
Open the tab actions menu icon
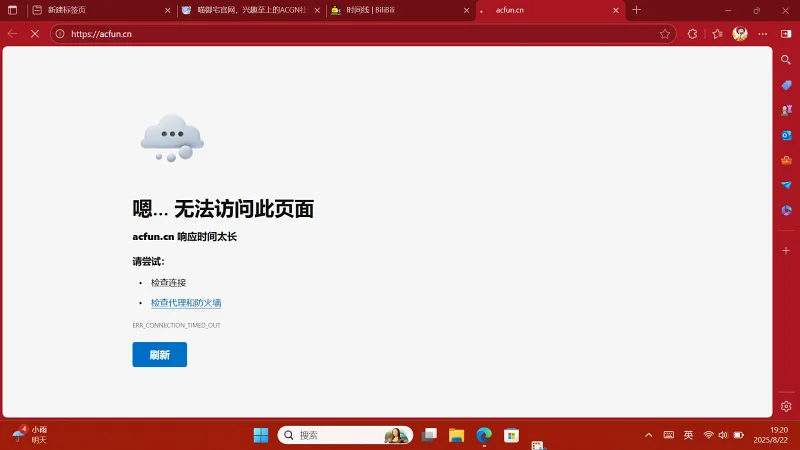[x=12, y=10]
